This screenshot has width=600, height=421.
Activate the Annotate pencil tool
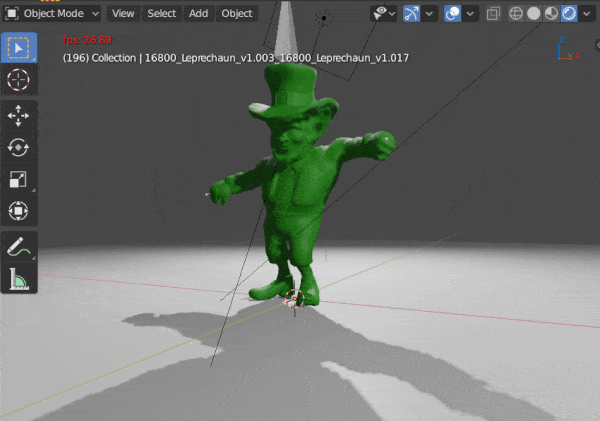pyautogui.click(x=19, y=246)
